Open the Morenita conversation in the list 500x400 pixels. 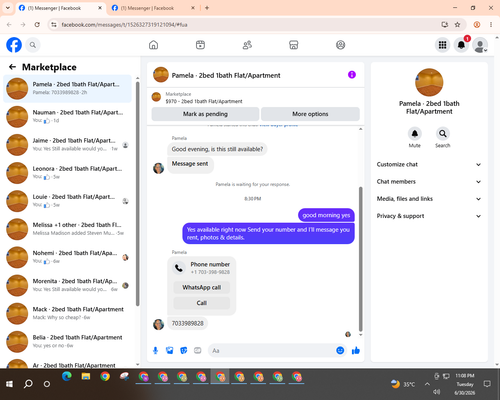coord(67,285)
